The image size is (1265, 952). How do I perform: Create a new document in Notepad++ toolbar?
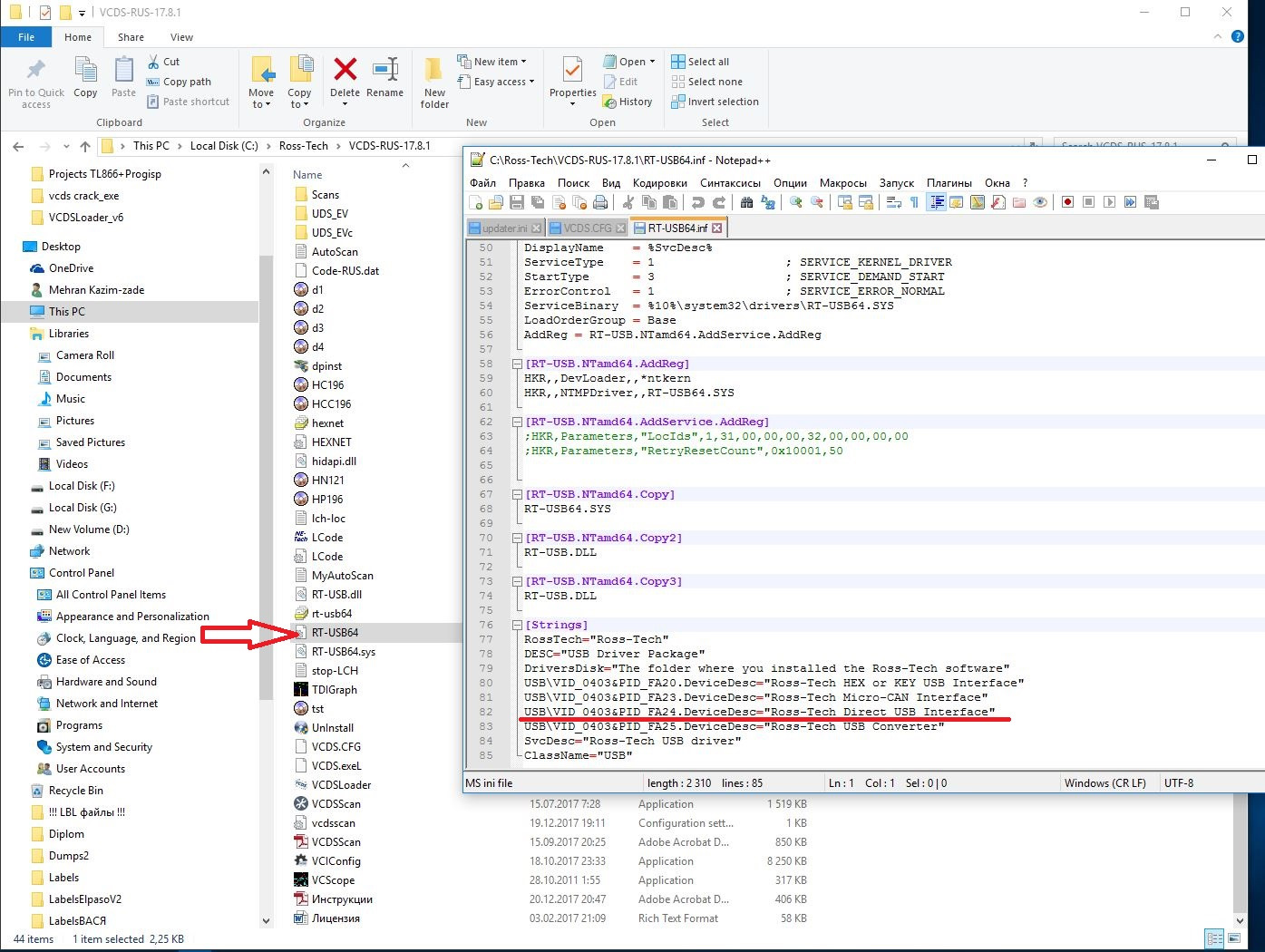475,202
